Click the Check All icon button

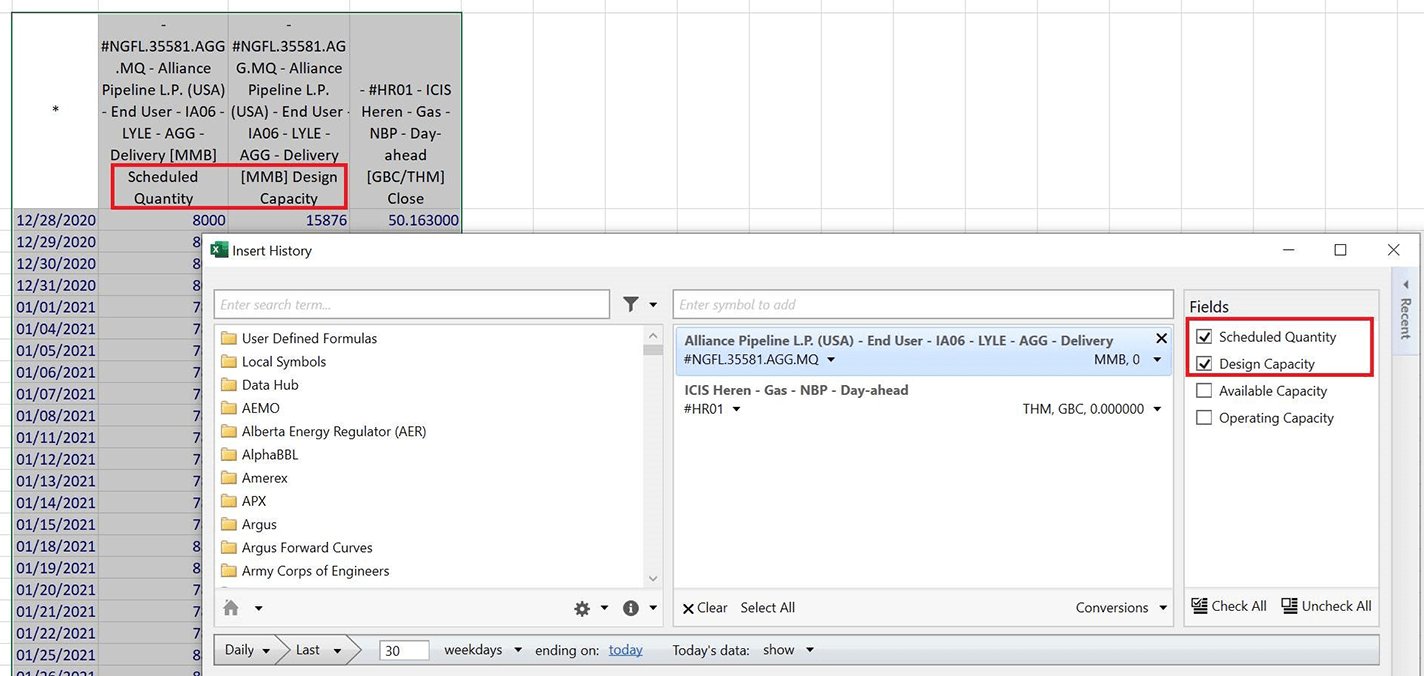click(1229, 606)
